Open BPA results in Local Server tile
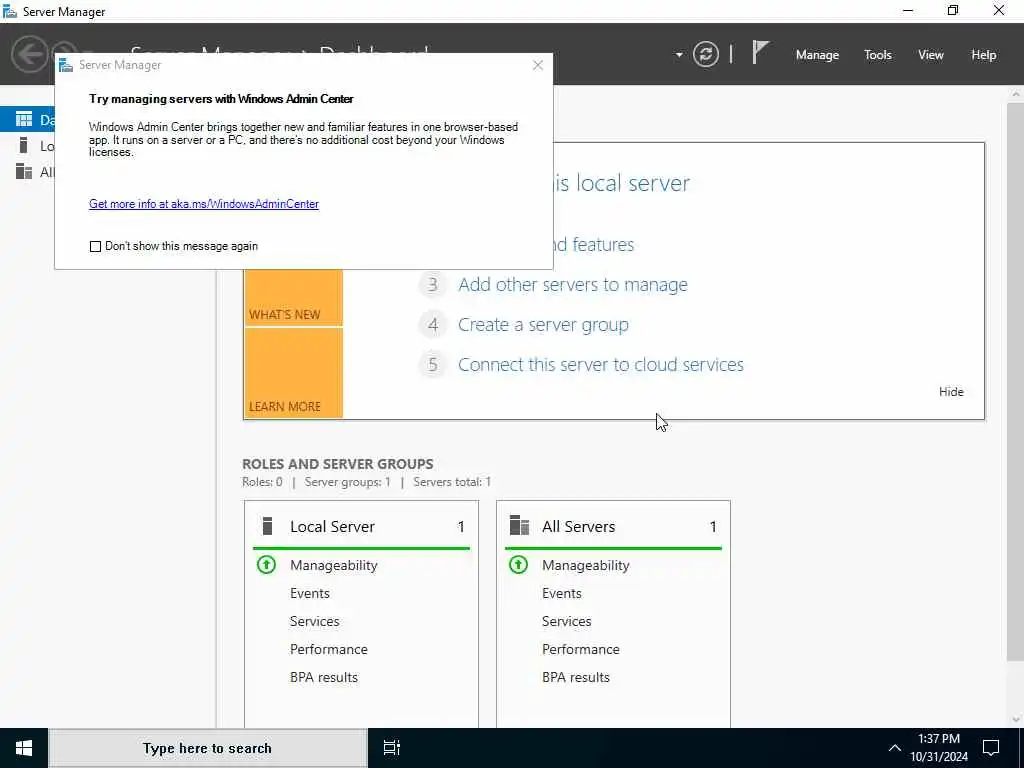Viewport: 1024px width, 768px height. [323, 677]
